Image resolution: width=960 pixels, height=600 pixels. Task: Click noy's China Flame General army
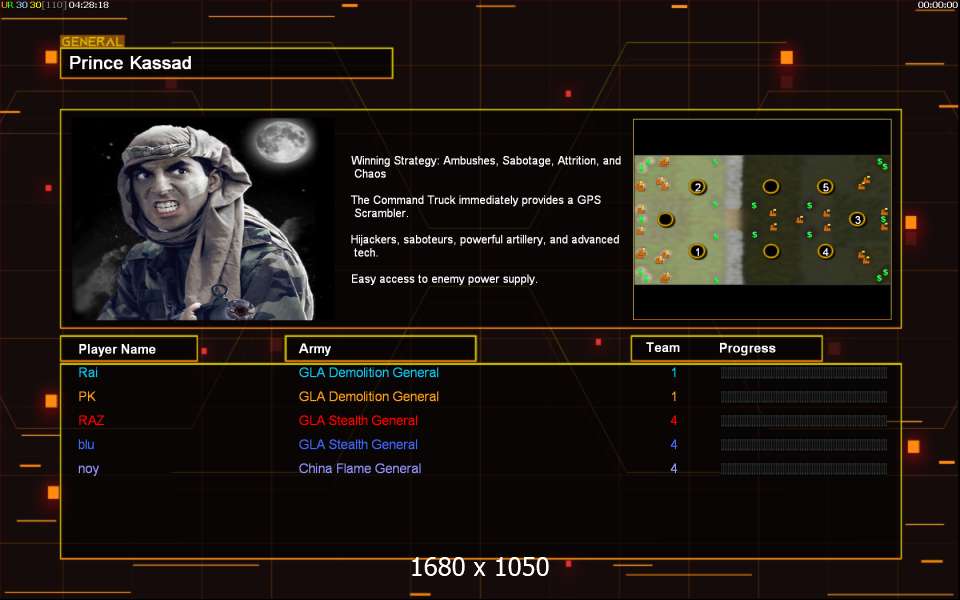pos(360,469)
